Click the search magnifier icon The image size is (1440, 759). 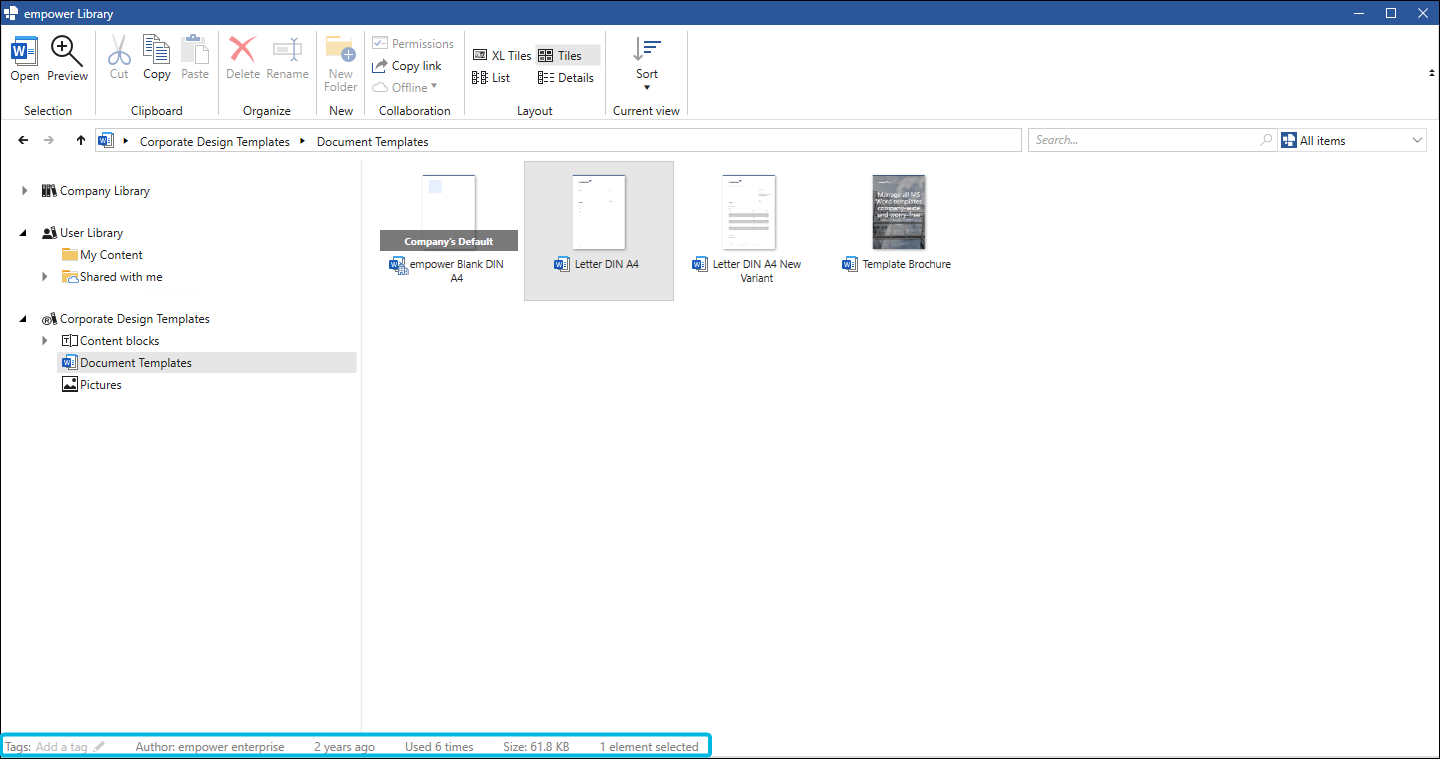(x=1267, y=140)
